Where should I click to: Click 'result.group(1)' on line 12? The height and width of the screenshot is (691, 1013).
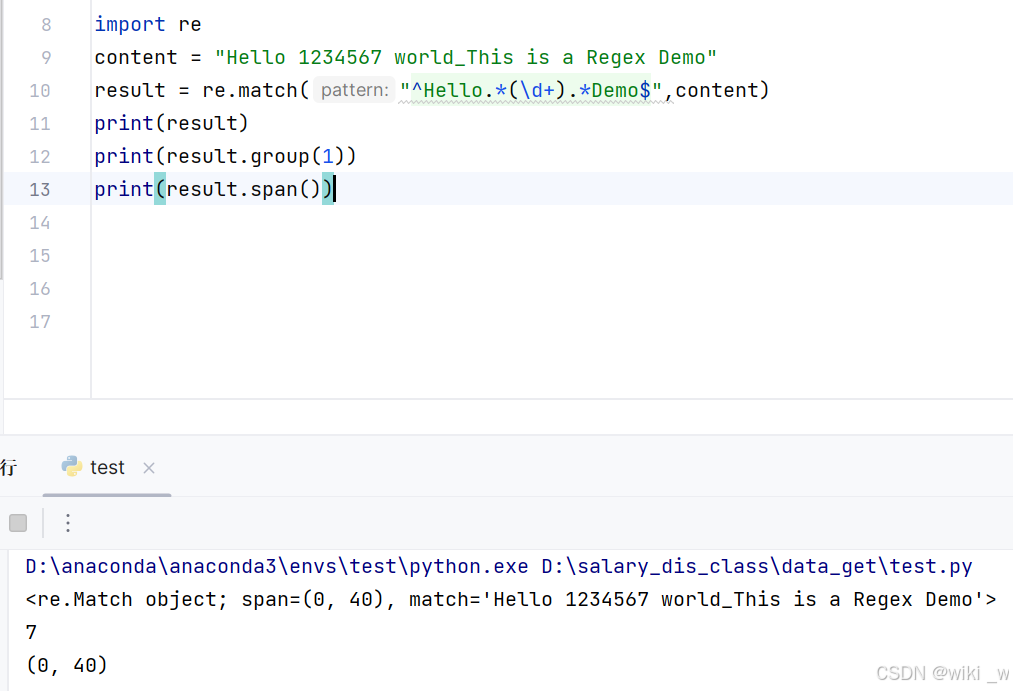click(255, 156)
